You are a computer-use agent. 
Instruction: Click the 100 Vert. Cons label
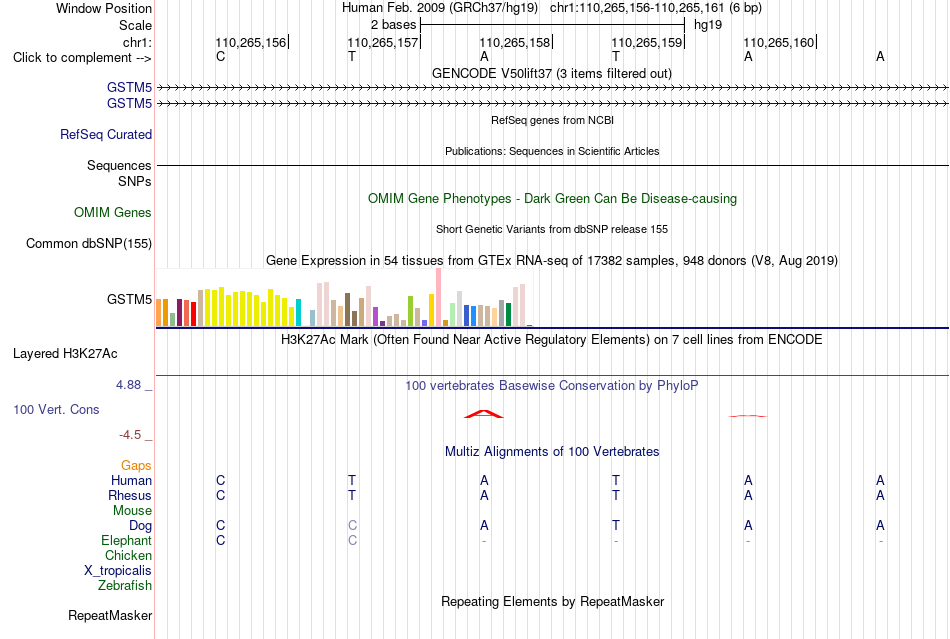56,409
